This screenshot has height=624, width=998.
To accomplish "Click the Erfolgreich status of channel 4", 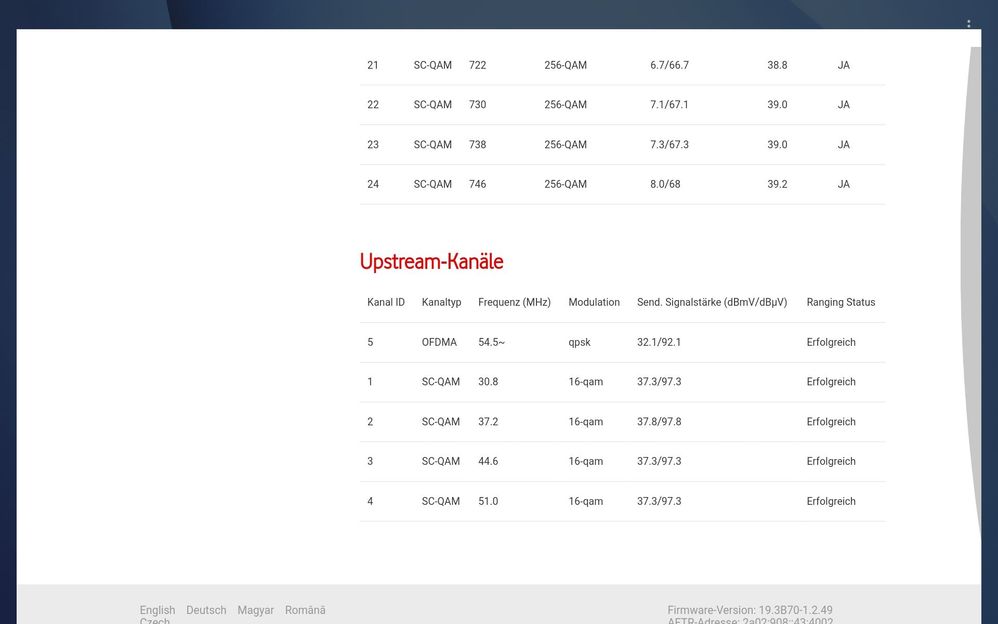I will pyautogui.click(x=831, y=501).
